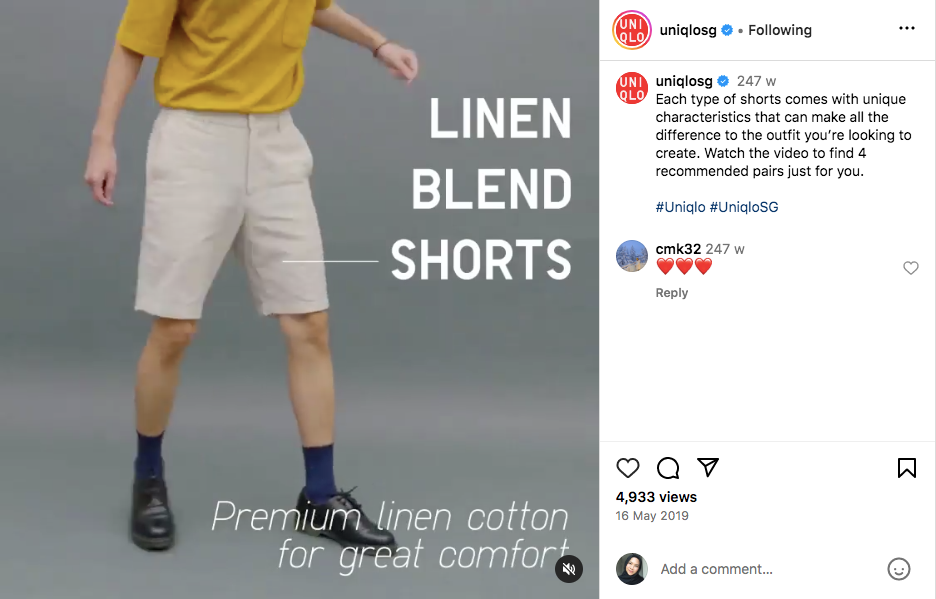This screenshot has height=599, width=936.
Task: Open the three-dot more options menu
Action: pyautogui.click(x=907, y=28)
